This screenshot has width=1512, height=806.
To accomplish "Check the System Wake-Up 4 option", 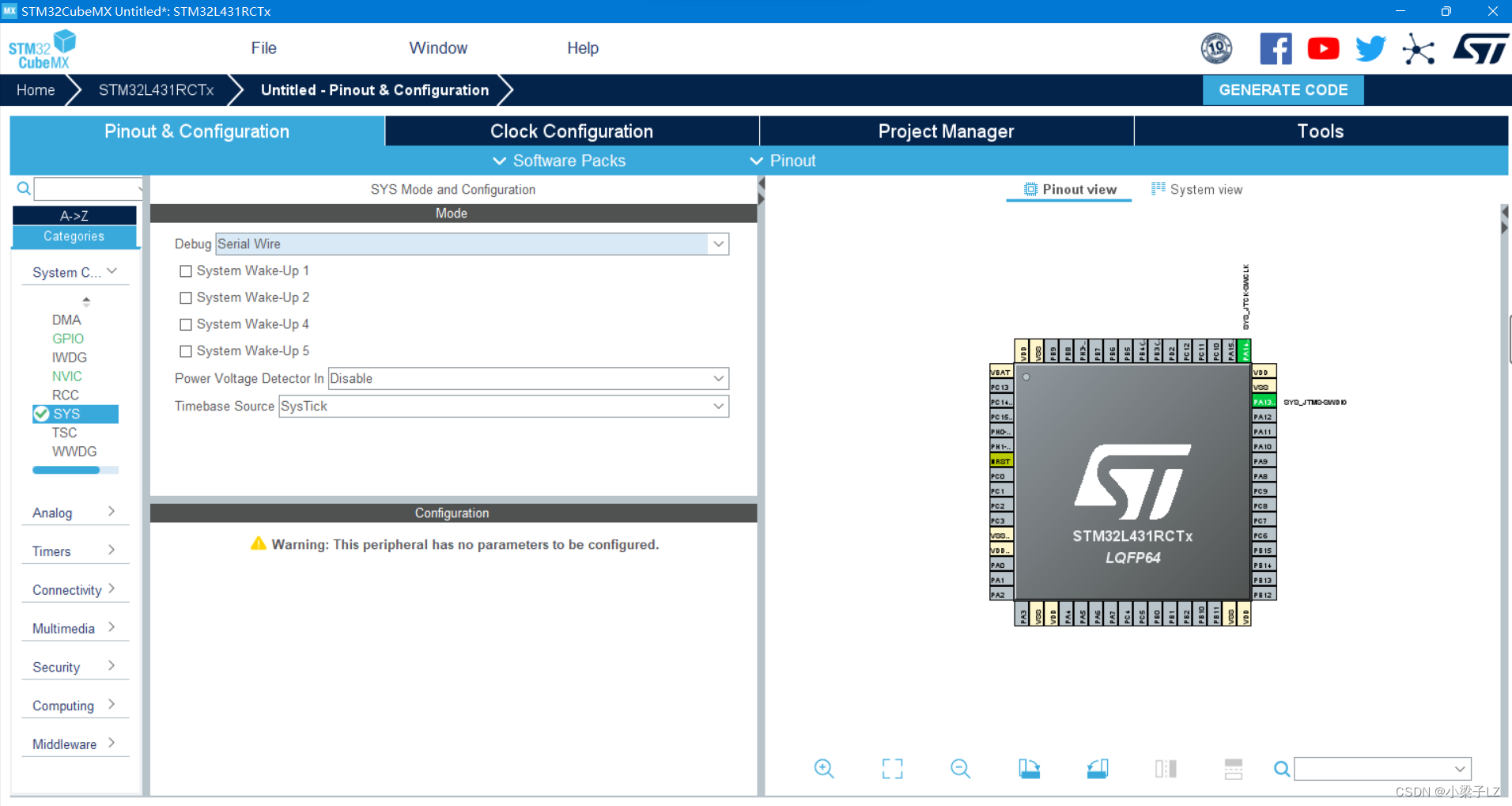I will [186, 324].
